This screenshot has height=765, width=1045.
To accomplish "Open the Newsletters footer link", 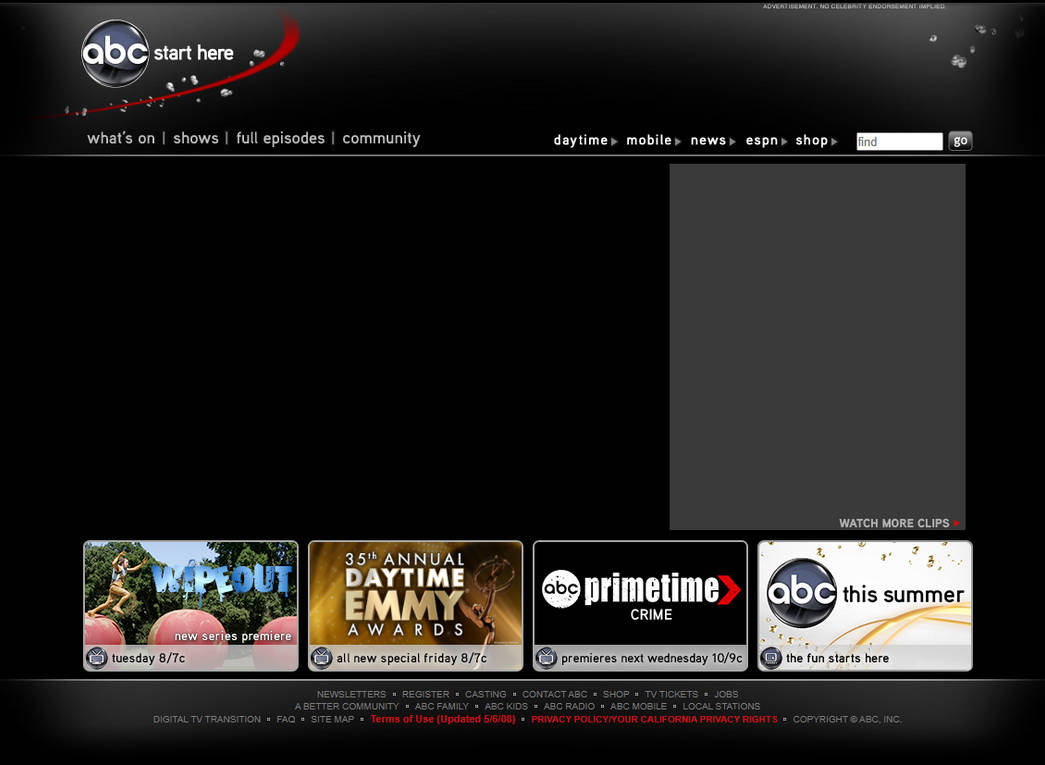I will [x=351, y=694].
